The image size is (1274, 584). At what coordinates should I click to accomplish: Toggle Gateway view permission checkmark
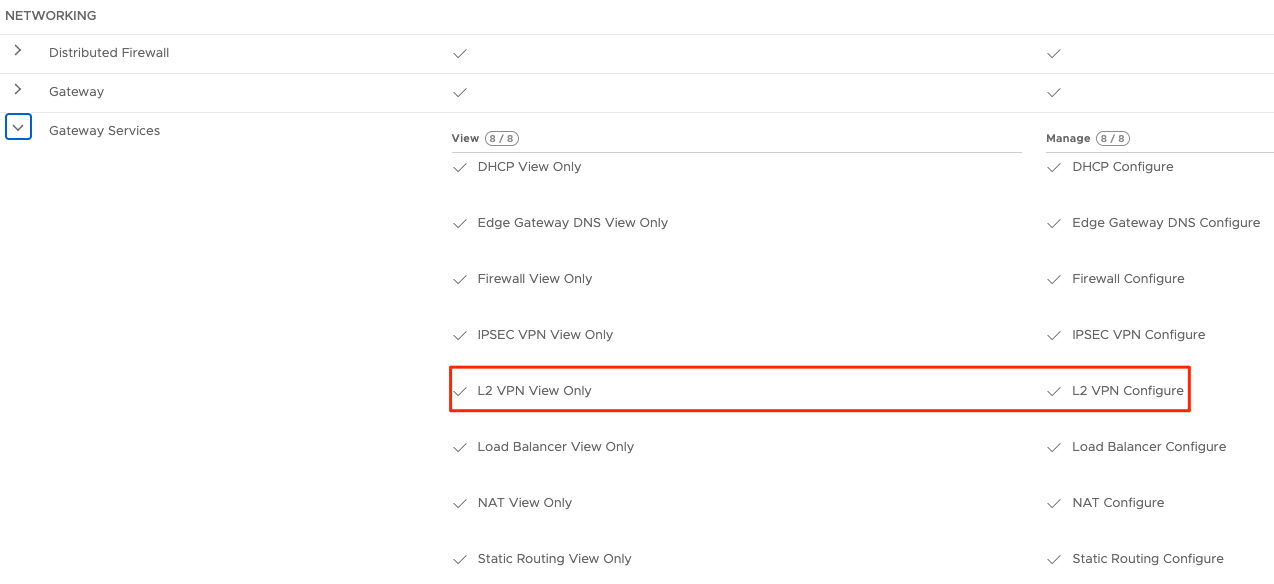[x=460, y=92]
